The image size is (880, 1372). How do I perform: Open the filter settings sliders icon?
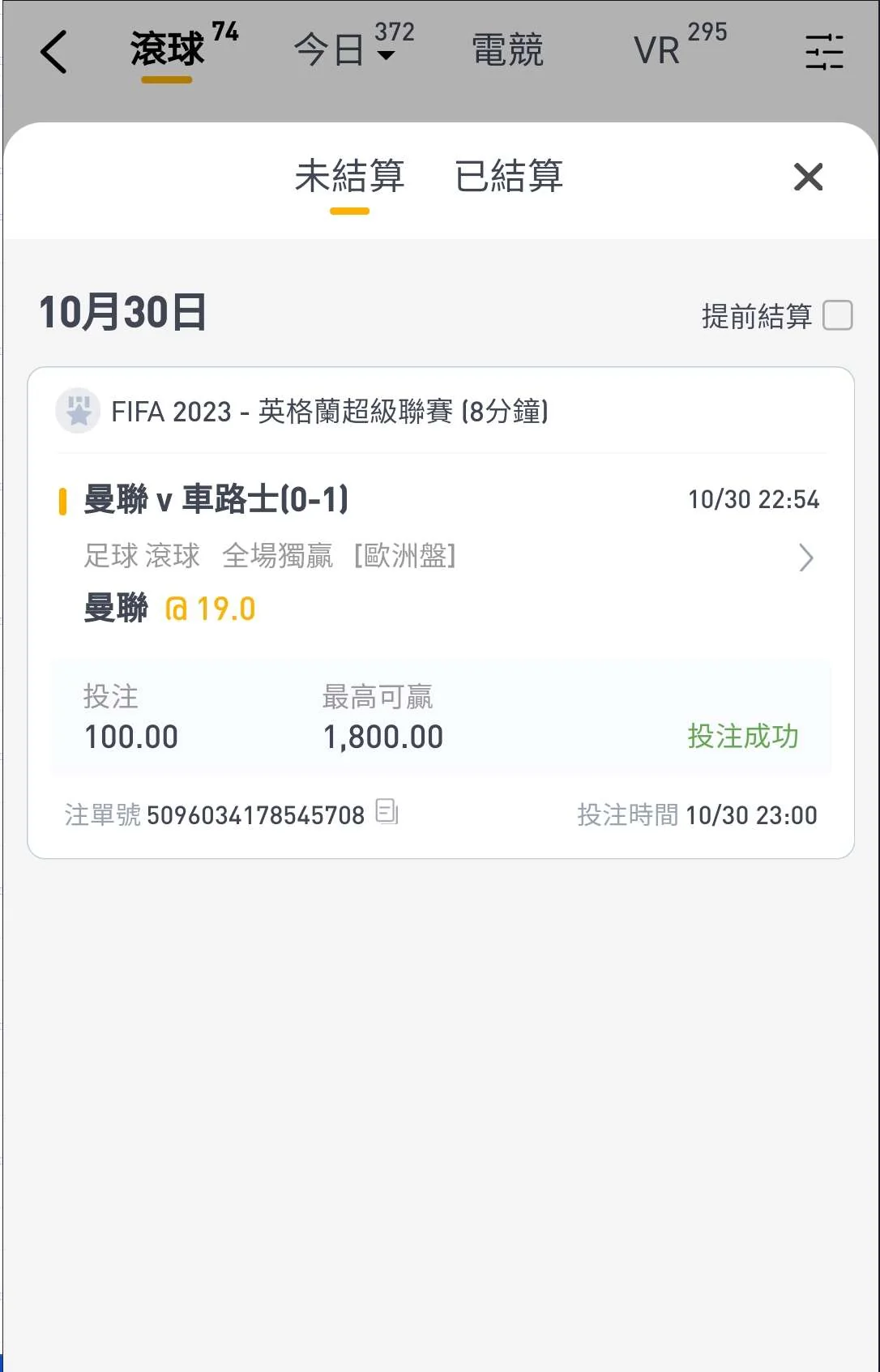[824, 52]
